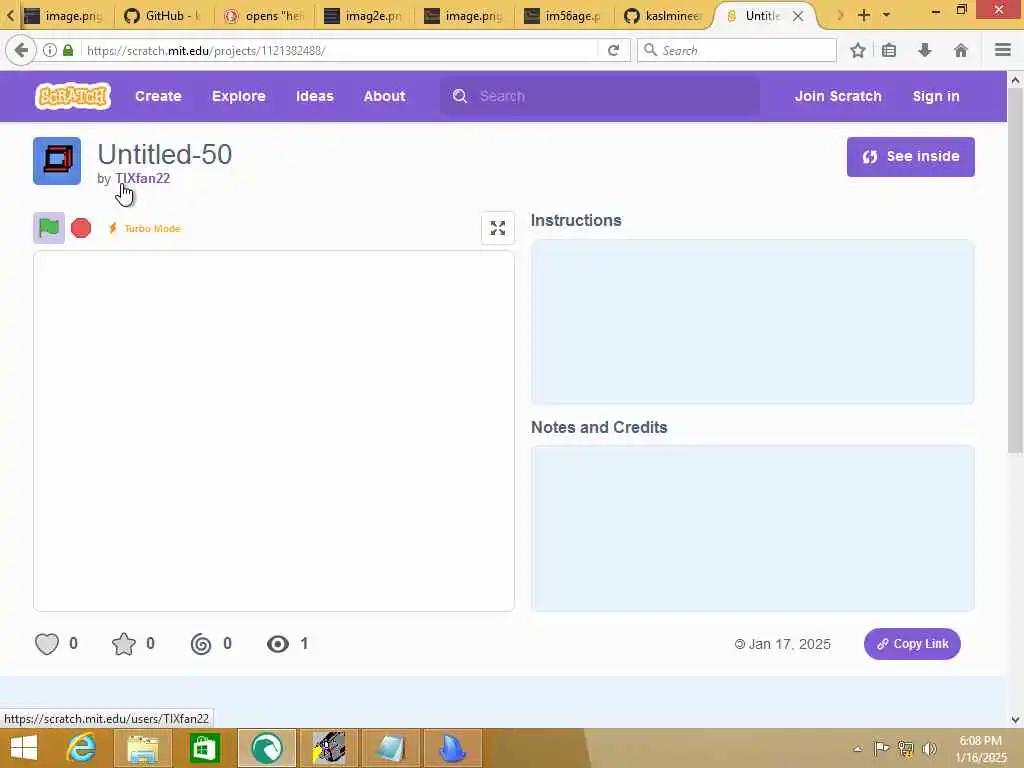The width and height of the screenshot is (1024, 768).
Task: View remixes via the spiral icon
Action: 201,644
